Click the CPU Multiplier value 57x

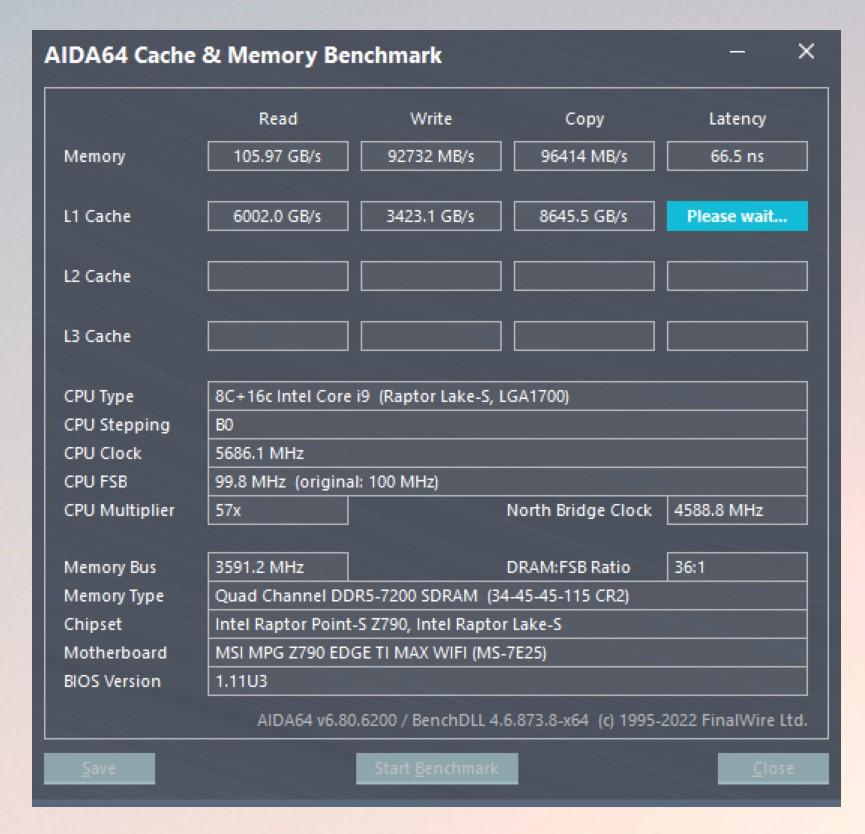(278, 510)
